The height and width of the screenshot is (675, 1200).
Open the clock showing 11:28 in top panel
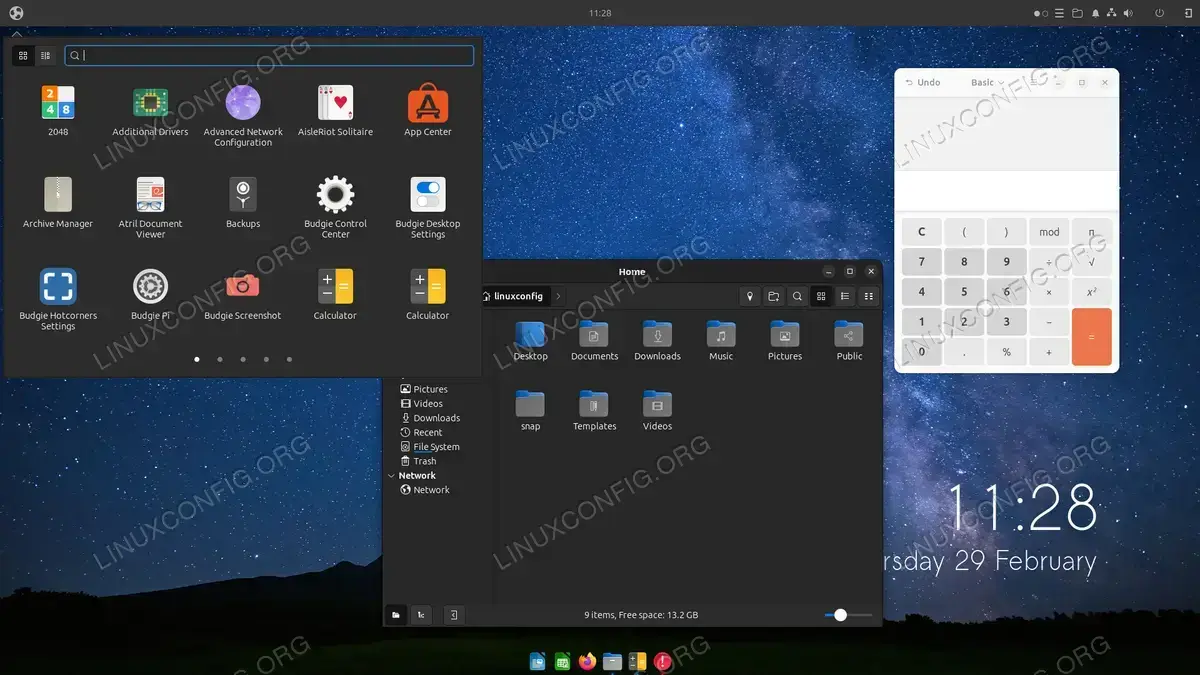point(600,13)
